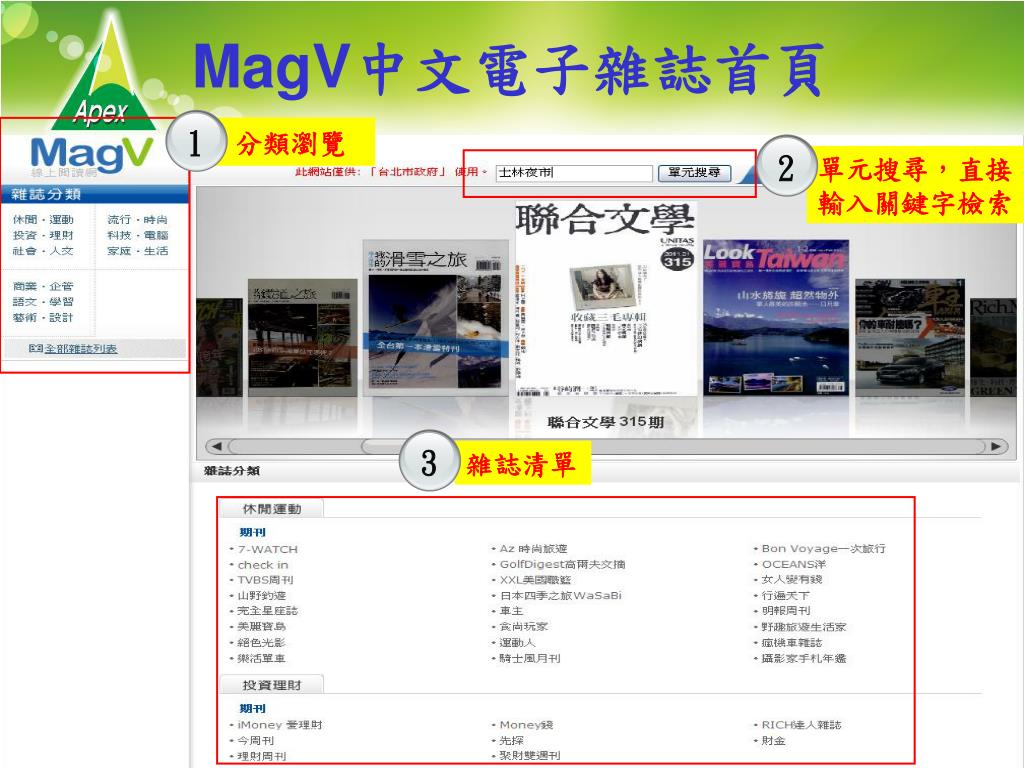The width and height of the screenshot is (1024, 768).
Task: Open the OCEANS洋 magazine link
Action: 793,564
